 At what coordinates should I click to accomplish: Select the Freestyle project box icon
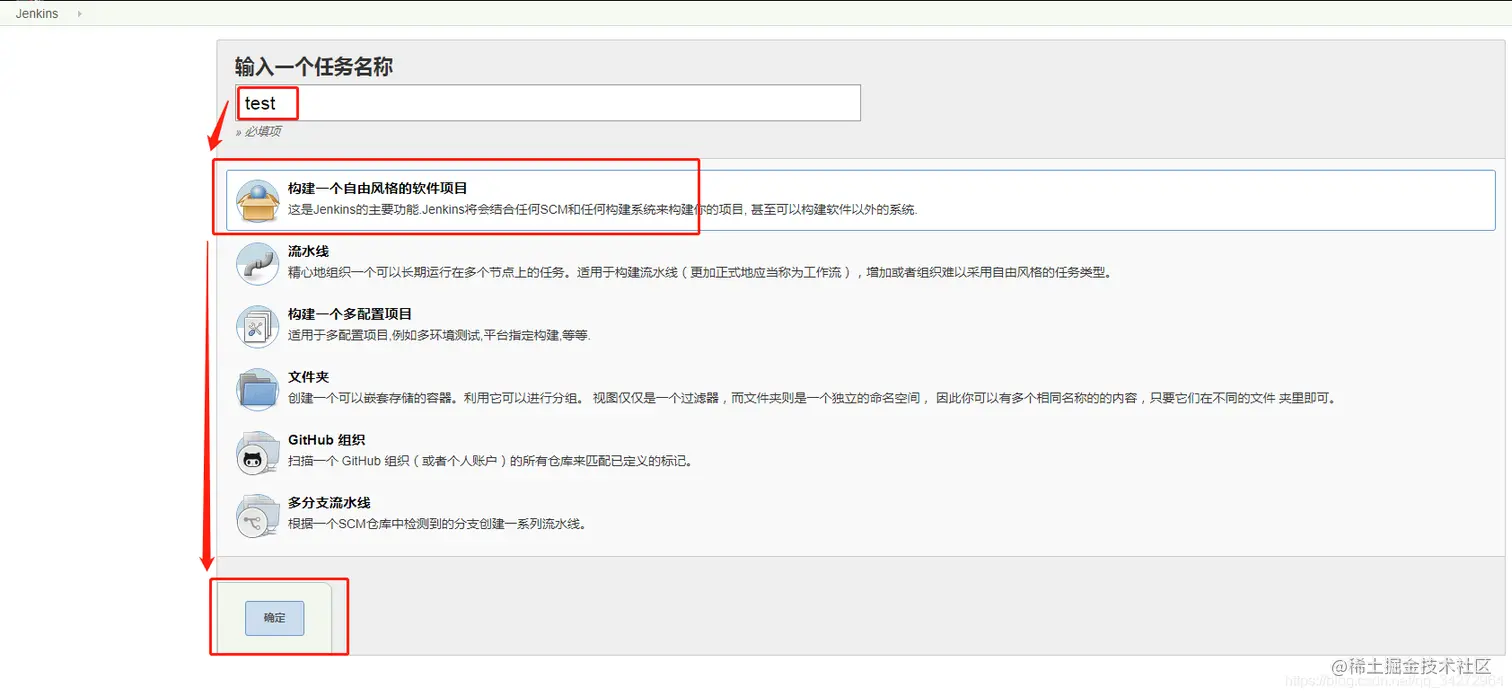257,201
